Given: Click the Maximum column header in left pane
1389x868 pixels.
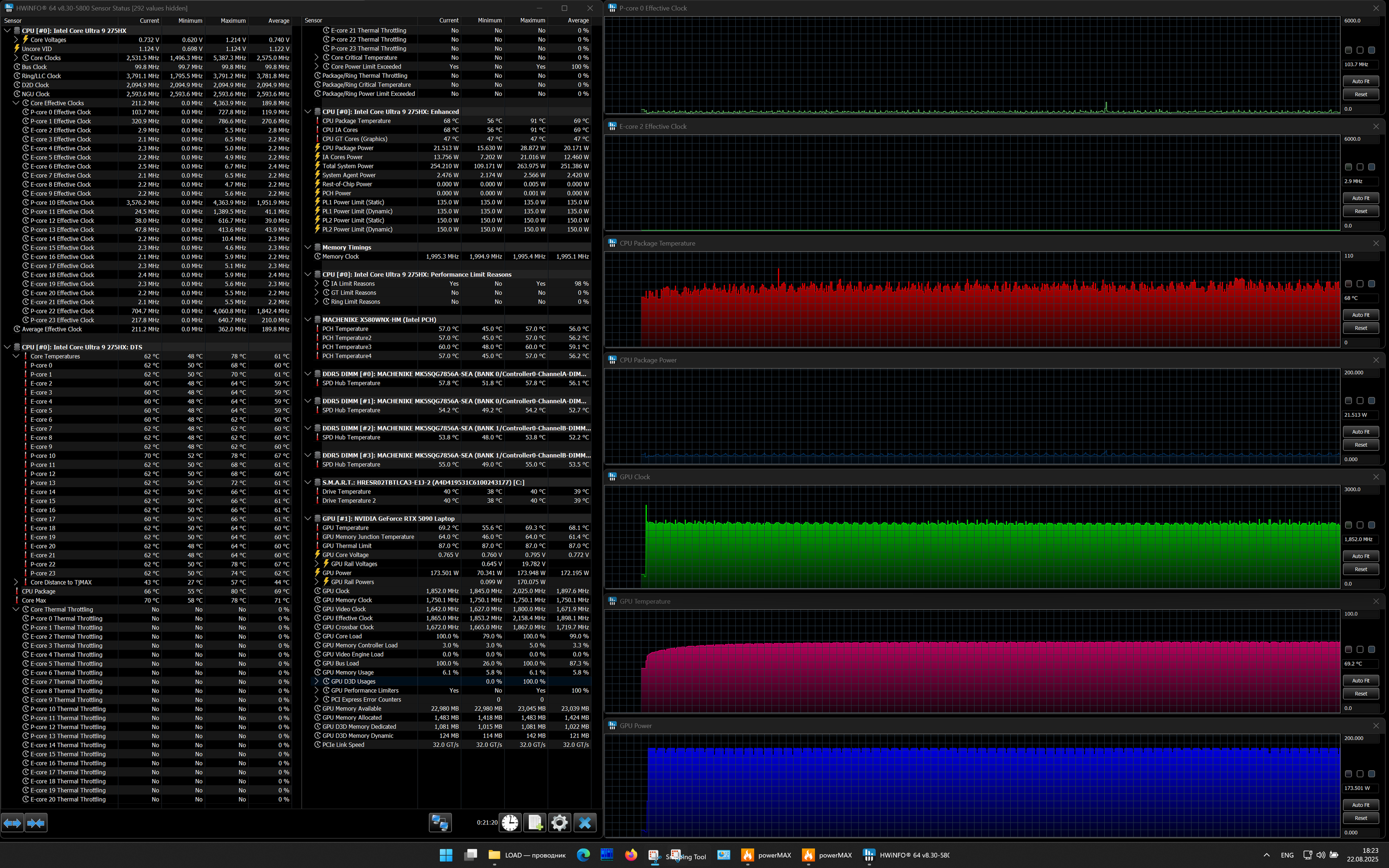Looking at the screenshot, I should [x=233, y=21].
